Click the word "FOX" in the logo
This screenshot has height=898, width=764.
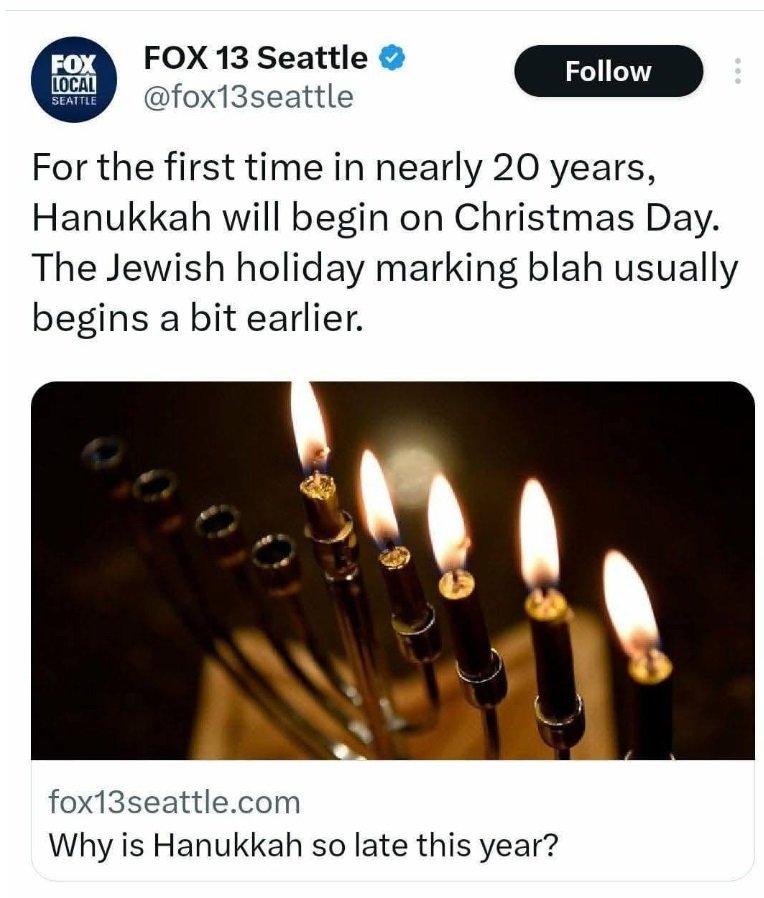click(x=75, y=62)
